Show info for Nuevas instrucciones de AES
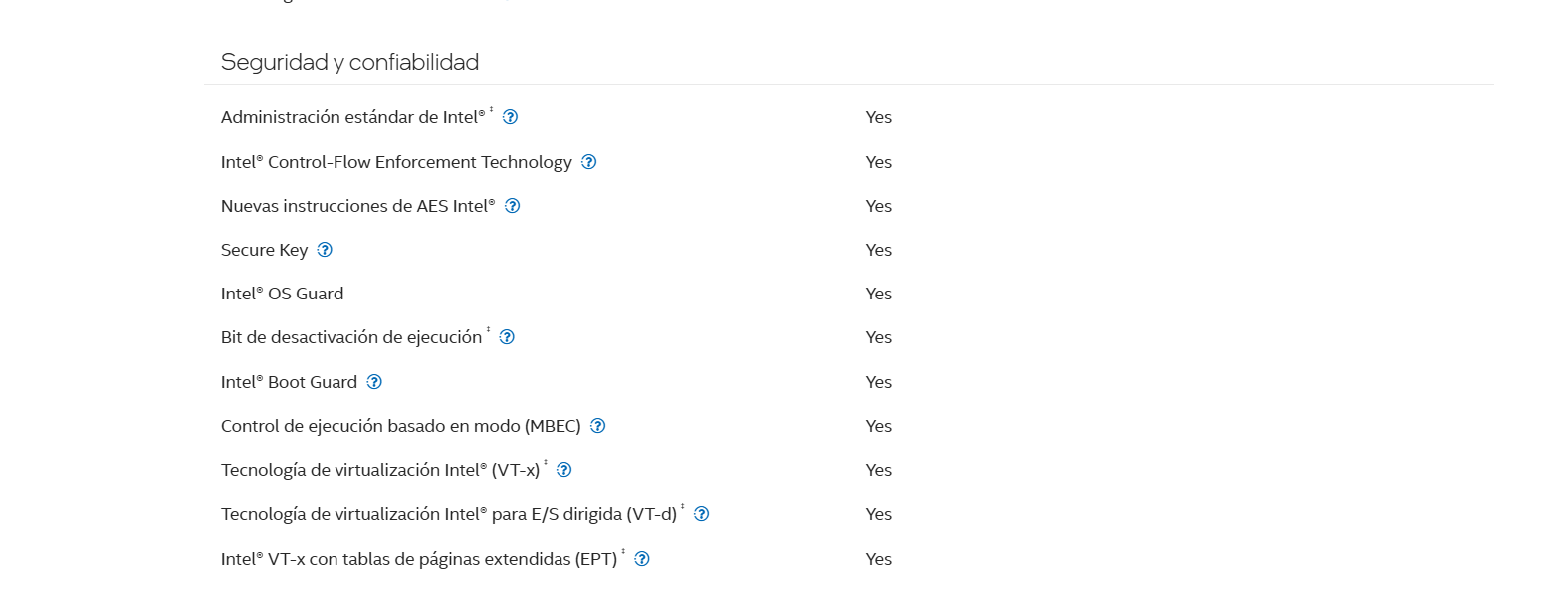Viewport: 1568px width, 594px height. point(512,206)
